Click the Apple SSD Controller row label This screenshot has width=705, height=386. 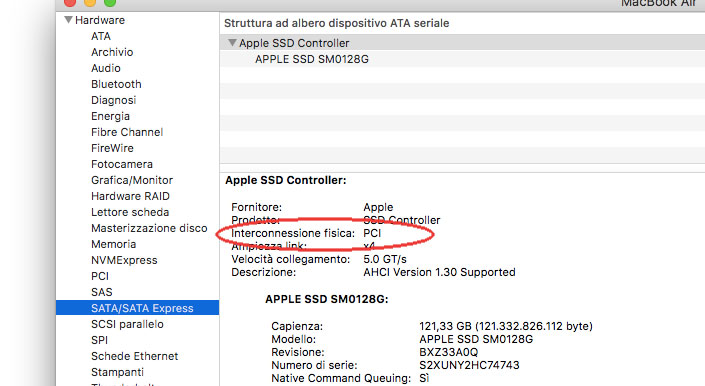[294, 43]
